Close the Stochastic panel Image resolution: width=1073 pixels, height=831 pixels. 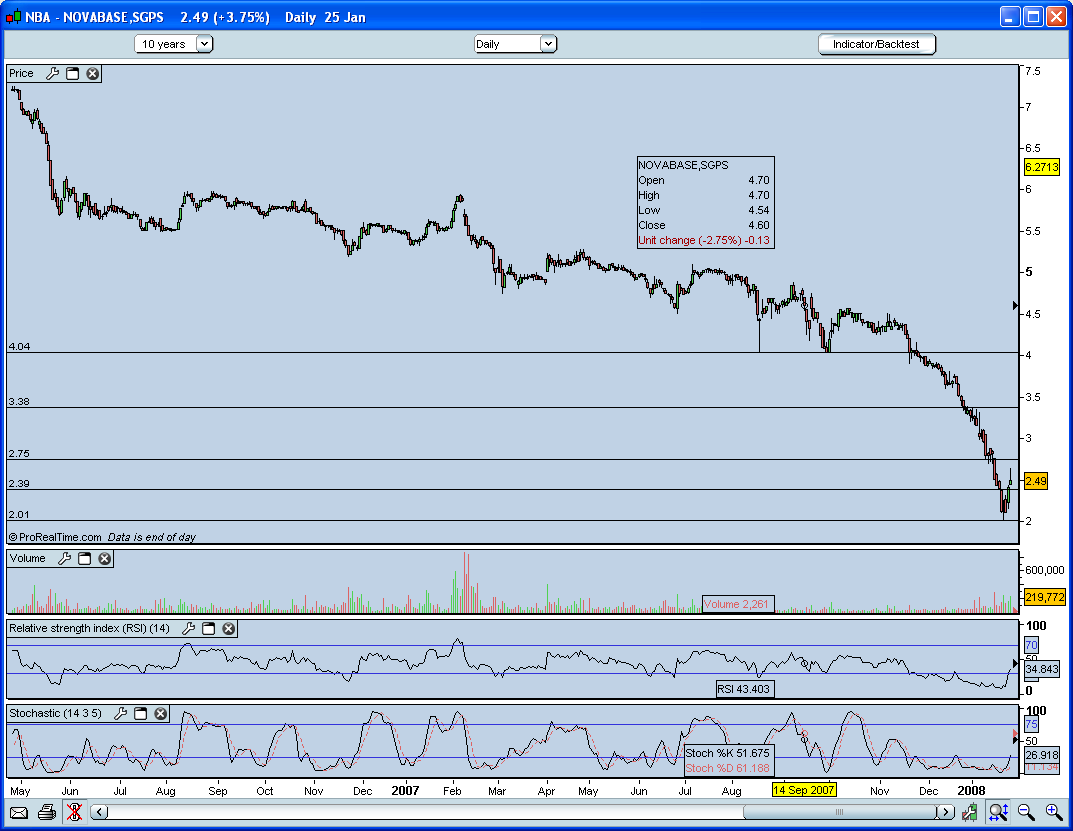point(160,713)
